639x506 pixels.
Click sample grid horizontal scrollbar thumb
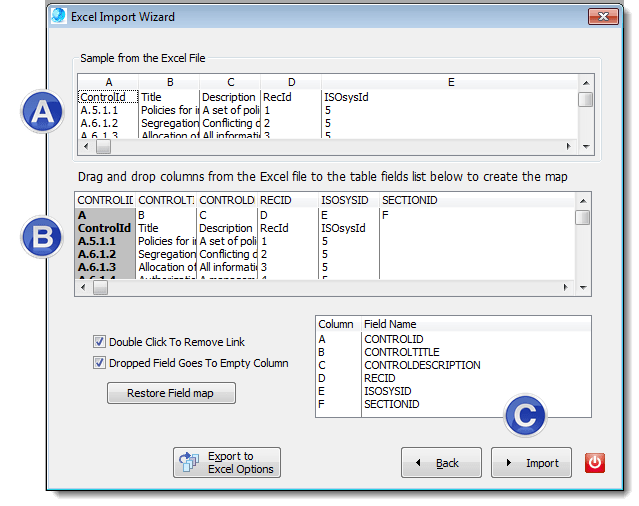pos(103,147)
